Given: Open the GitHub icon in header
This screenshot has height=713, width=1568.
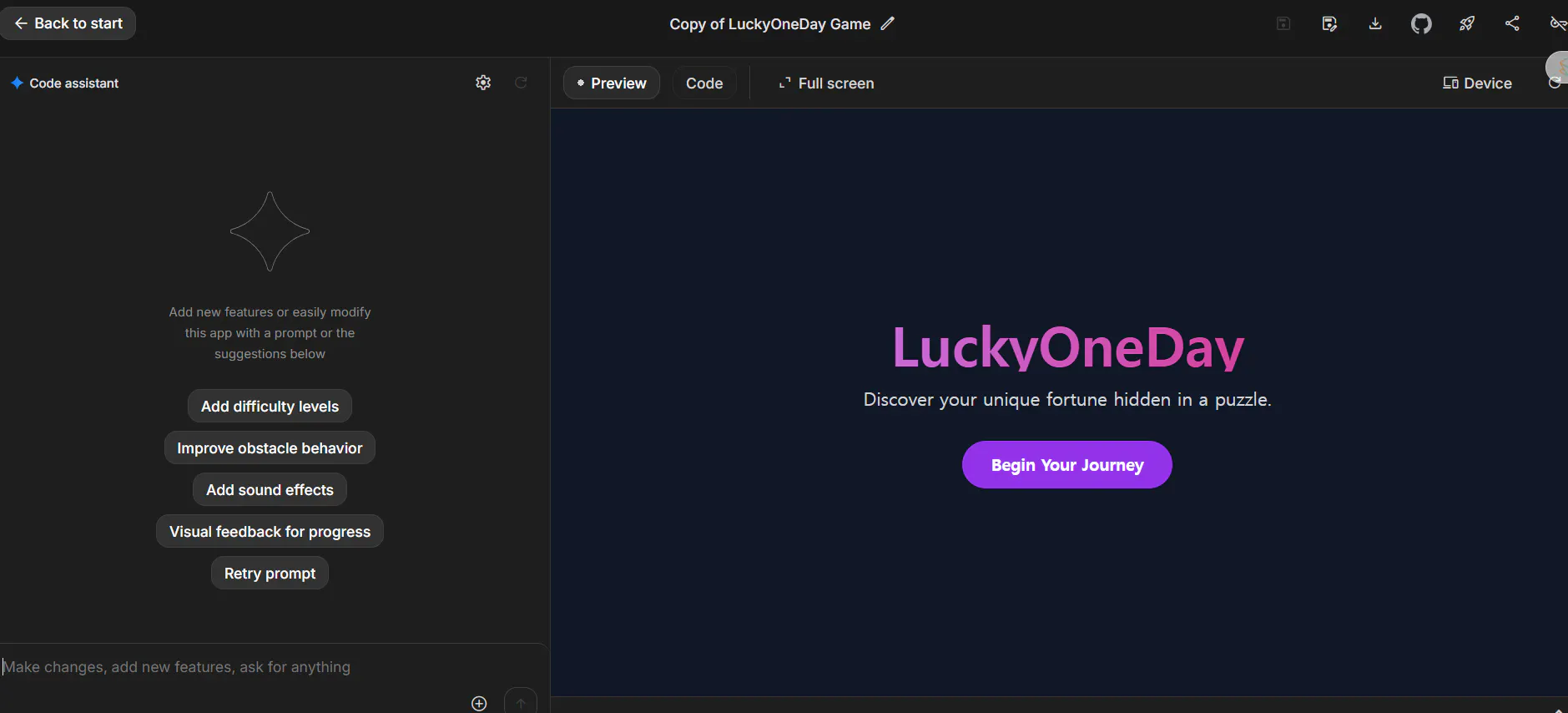Looking at the screenshot, I should pos(1421,23).
